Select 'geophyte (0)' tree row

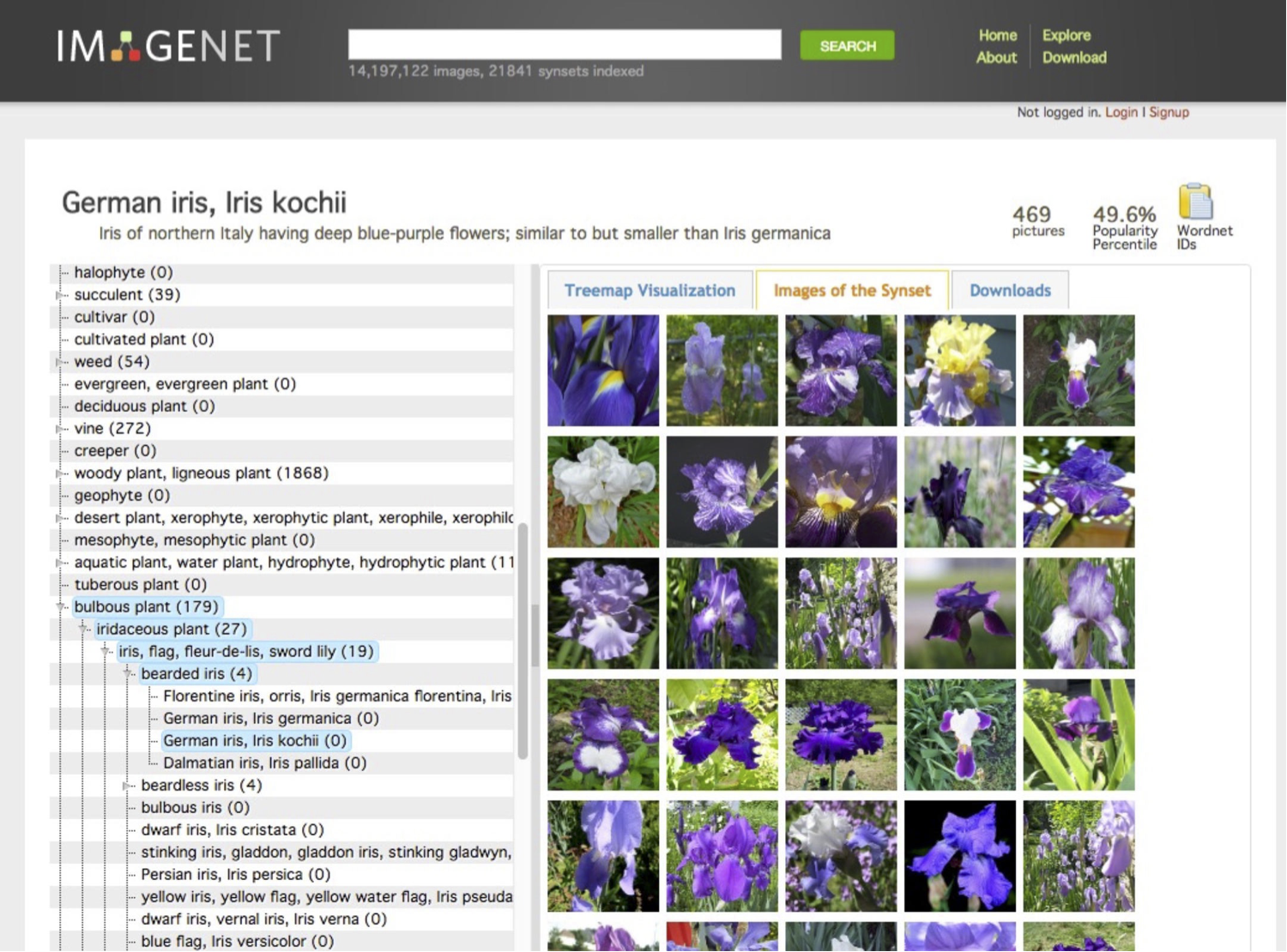(122, 496)
